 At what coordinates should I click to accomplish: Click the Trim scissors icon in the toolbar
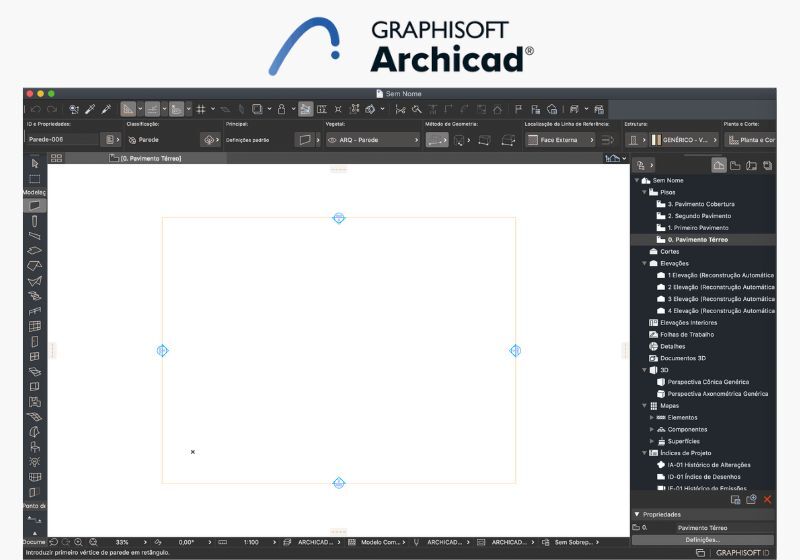(401, 109)
